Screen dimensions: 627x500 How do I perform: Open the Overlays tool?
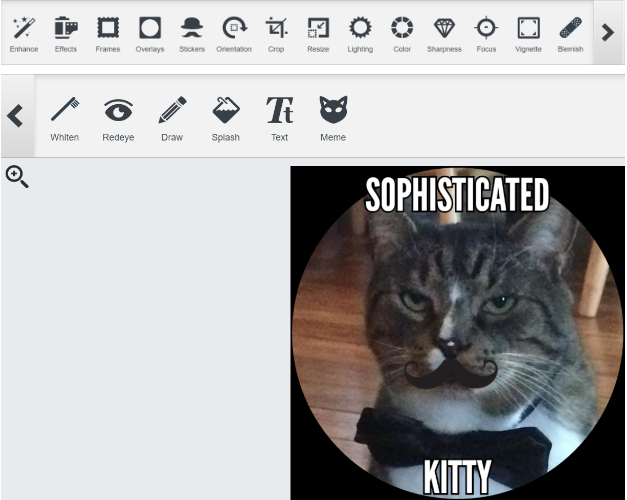point(150,34)
